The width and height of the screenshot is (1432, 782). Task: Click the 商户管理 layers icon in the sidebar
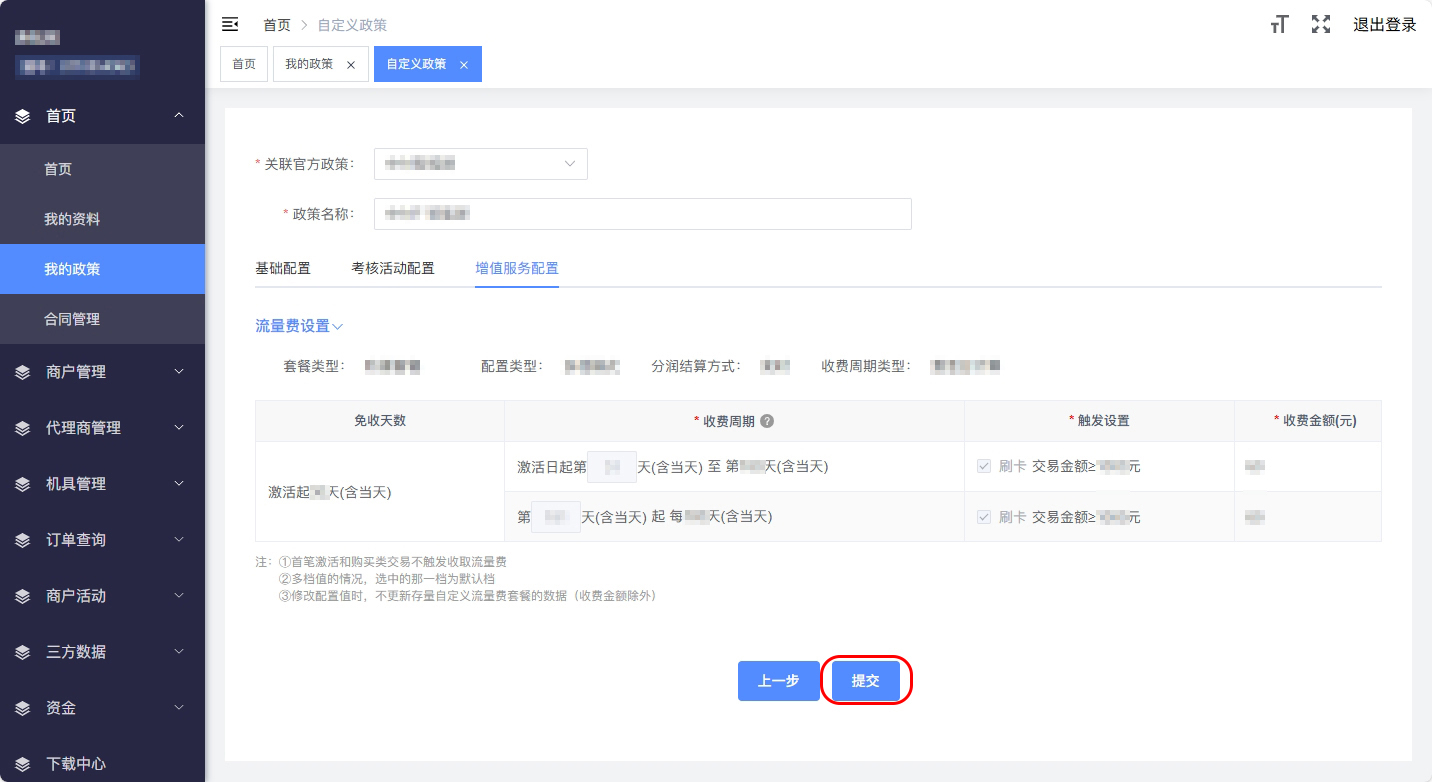pyautogui.click(x=23, y=372)
